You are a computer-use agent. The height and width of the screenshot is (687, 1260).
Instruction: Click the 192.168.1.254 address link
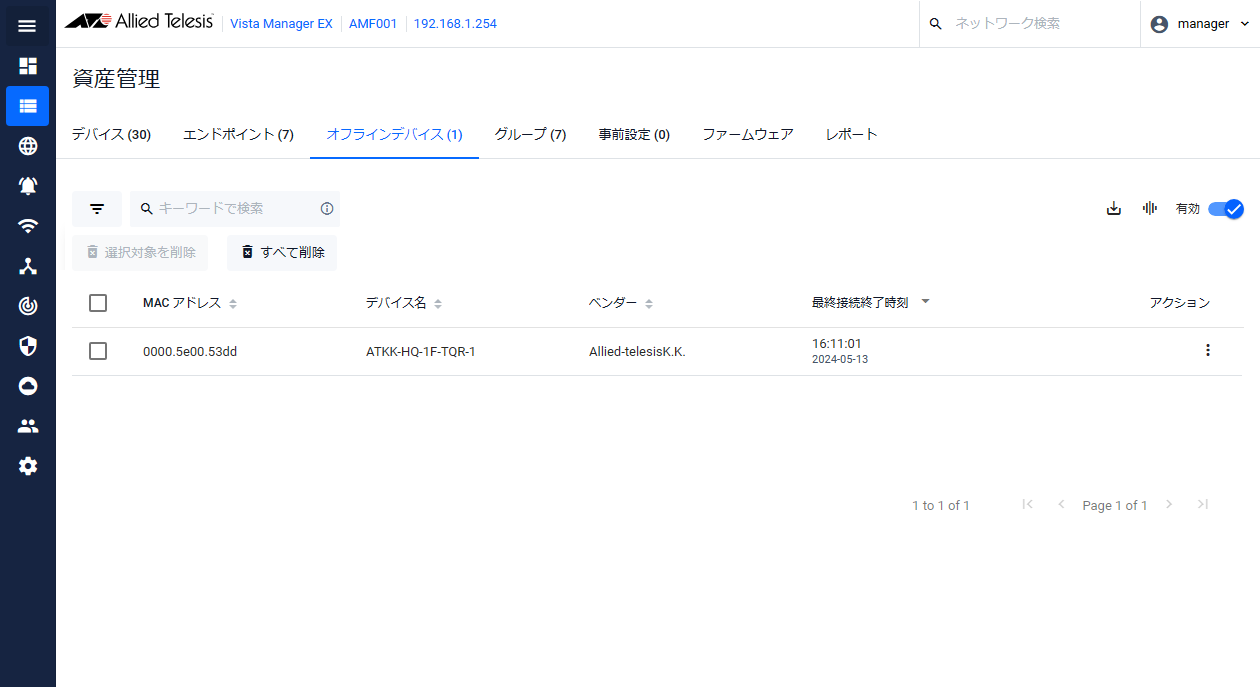(x=455, y=24)
